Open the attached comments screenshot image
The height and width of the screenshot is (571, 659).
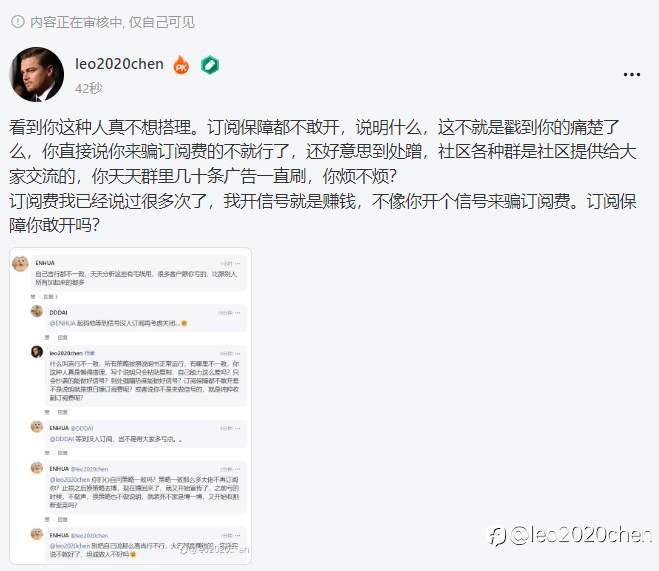click(130, 406)
